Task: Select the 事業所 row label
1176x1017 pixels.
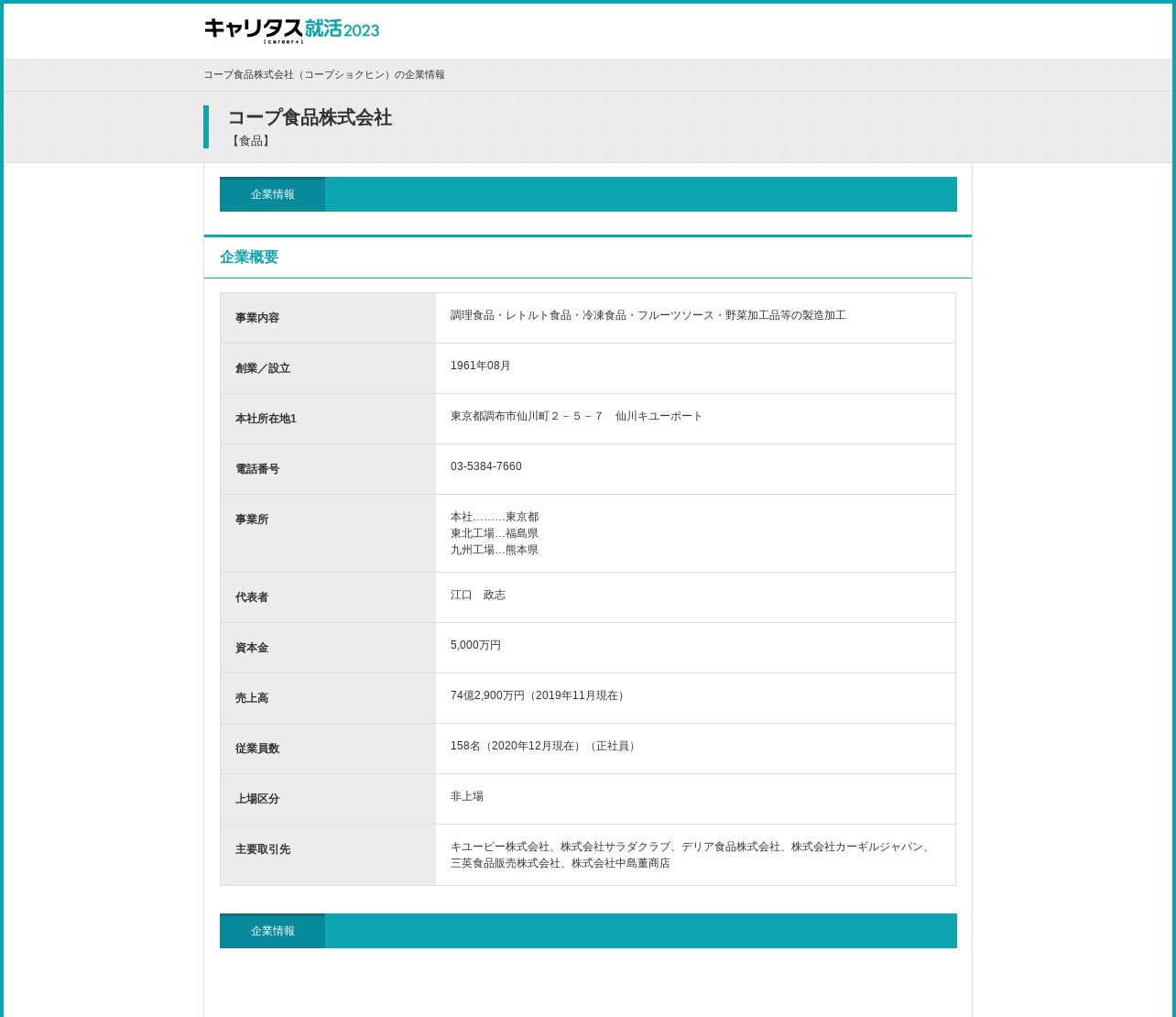Action: [252, 519]
